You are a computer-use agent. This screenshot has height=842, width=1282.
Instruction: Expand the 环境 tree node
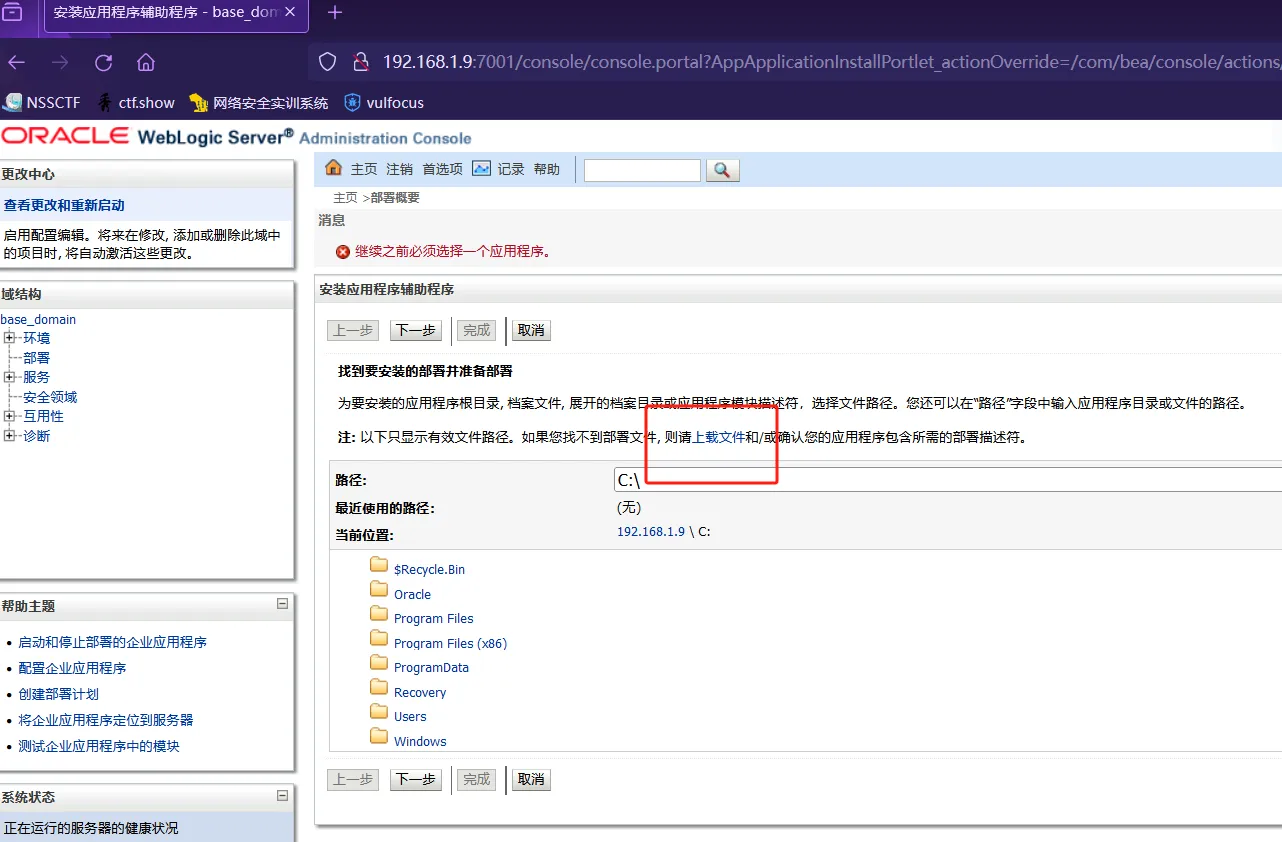click(9, 338)
